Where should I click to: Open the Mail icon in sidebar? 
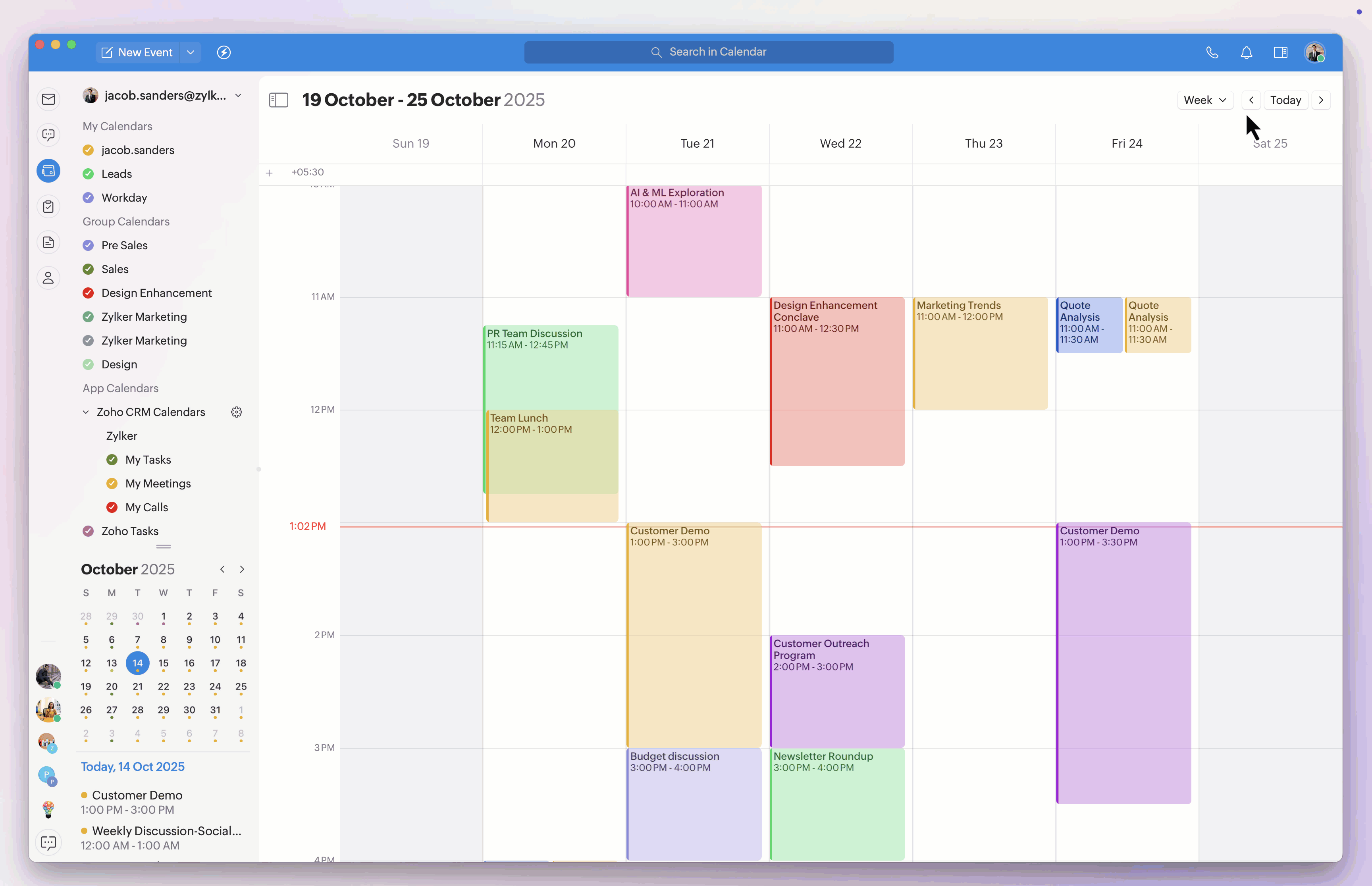tap(48, 100)
